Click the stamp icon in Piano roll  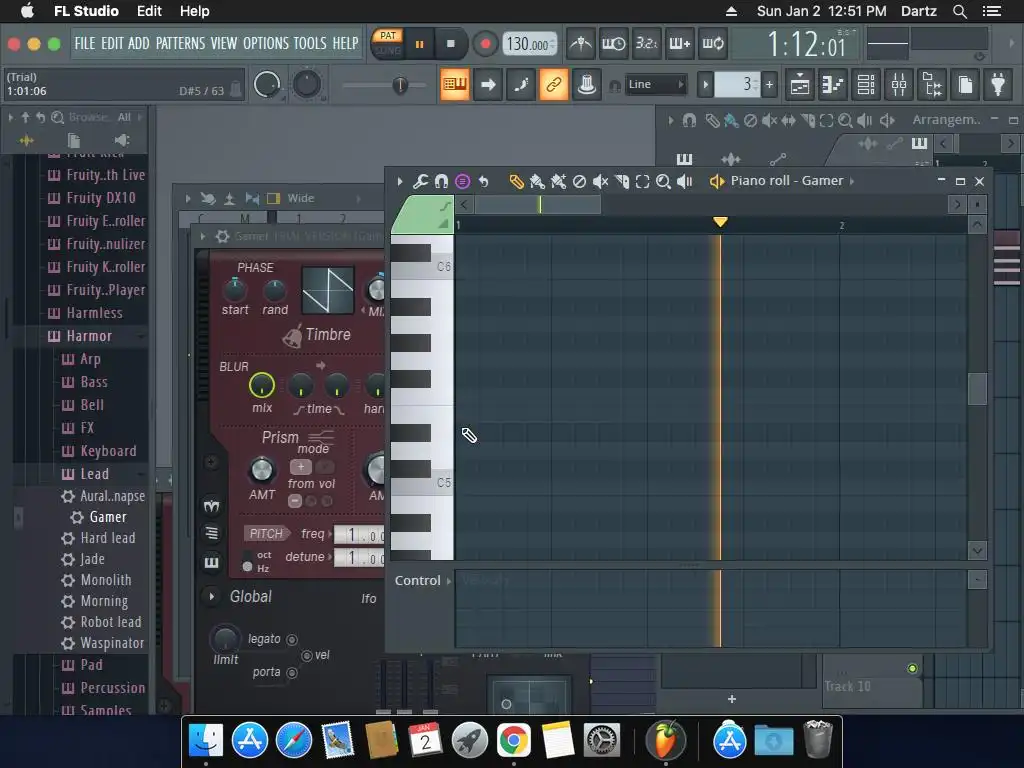pyautogui.click(x=462, y=182)
